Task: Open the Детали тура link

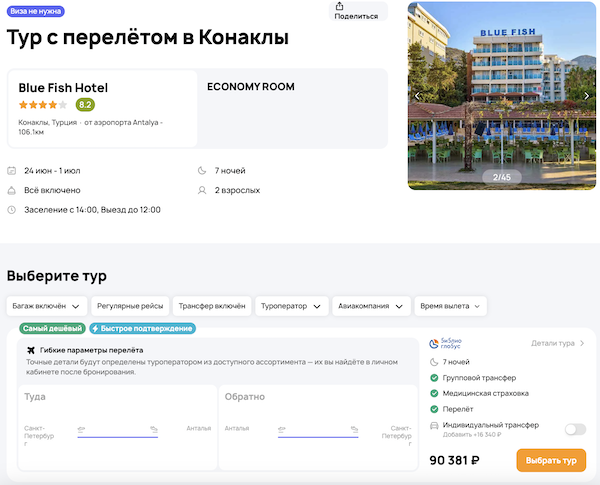Action: (x=557, y=343)
